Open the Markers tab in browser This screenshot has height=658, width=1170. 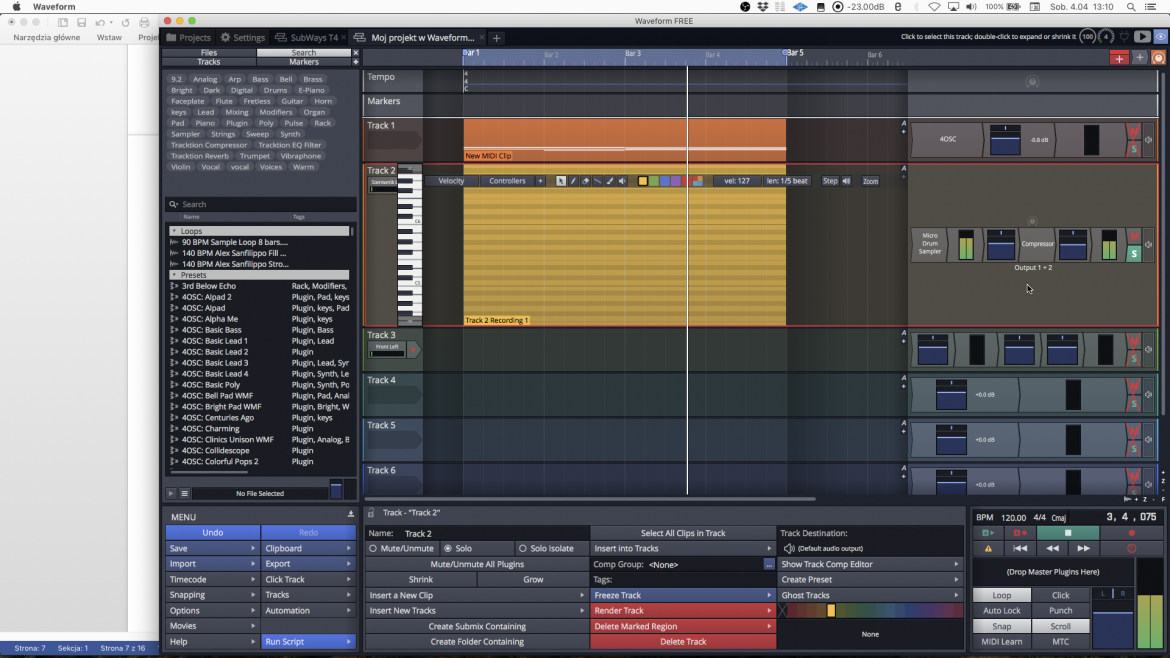point(304,62)
